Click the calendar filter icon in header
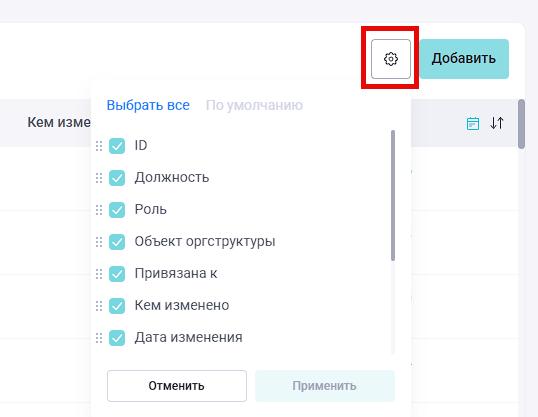Image resolution: width=538 pixels, height=417 pixels. [473, 123]
